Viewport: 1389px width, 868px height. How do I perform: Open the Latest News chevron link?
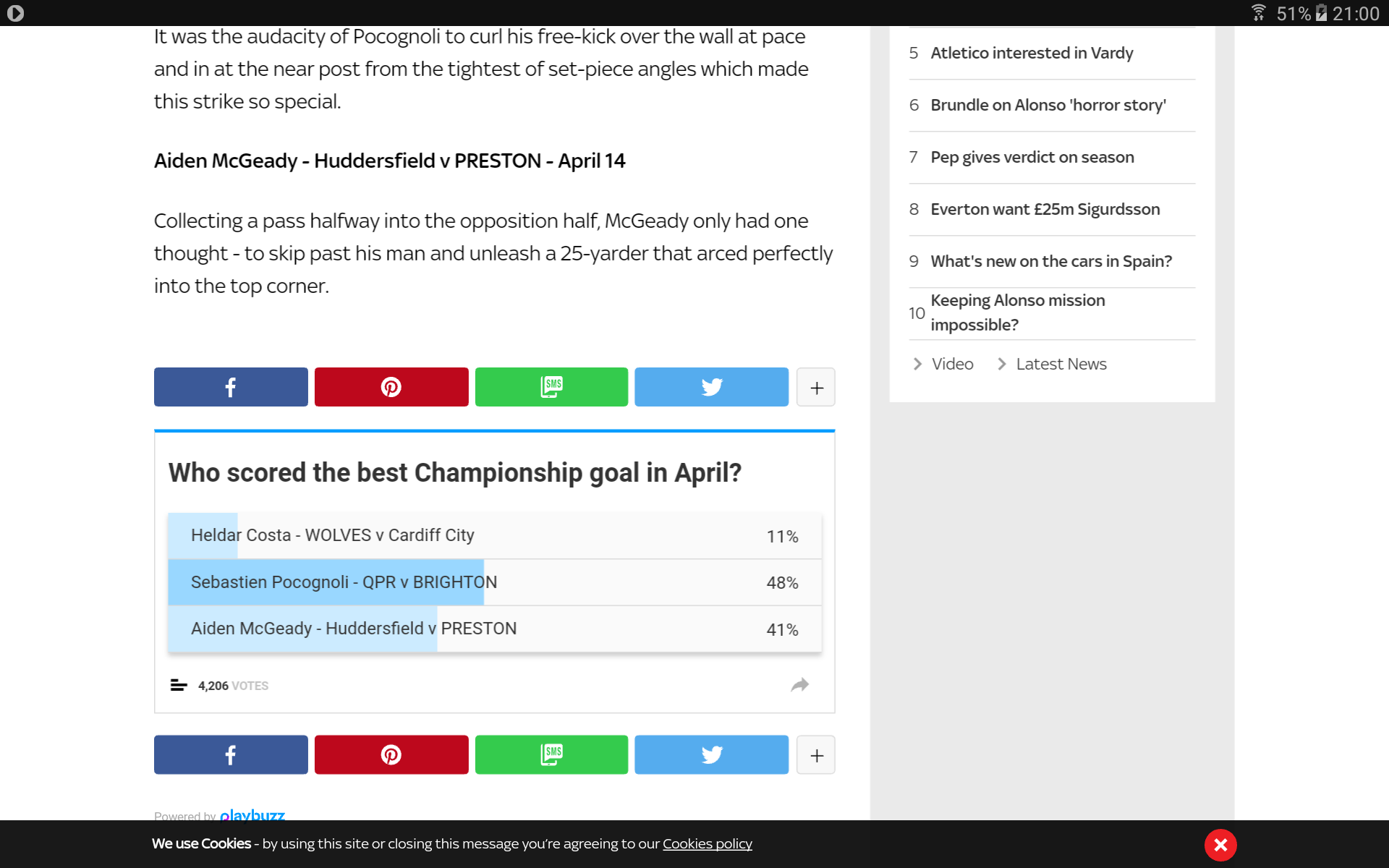click(1053, 364)
